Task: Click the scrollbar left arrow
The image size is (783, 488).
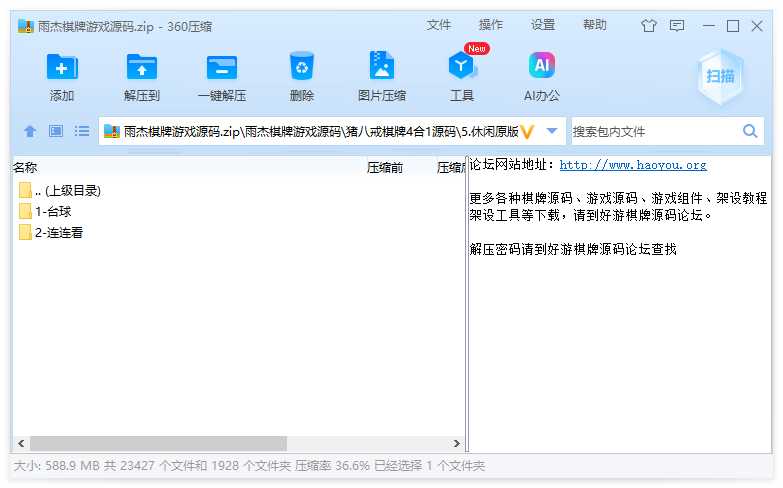Action: [21, 443]
